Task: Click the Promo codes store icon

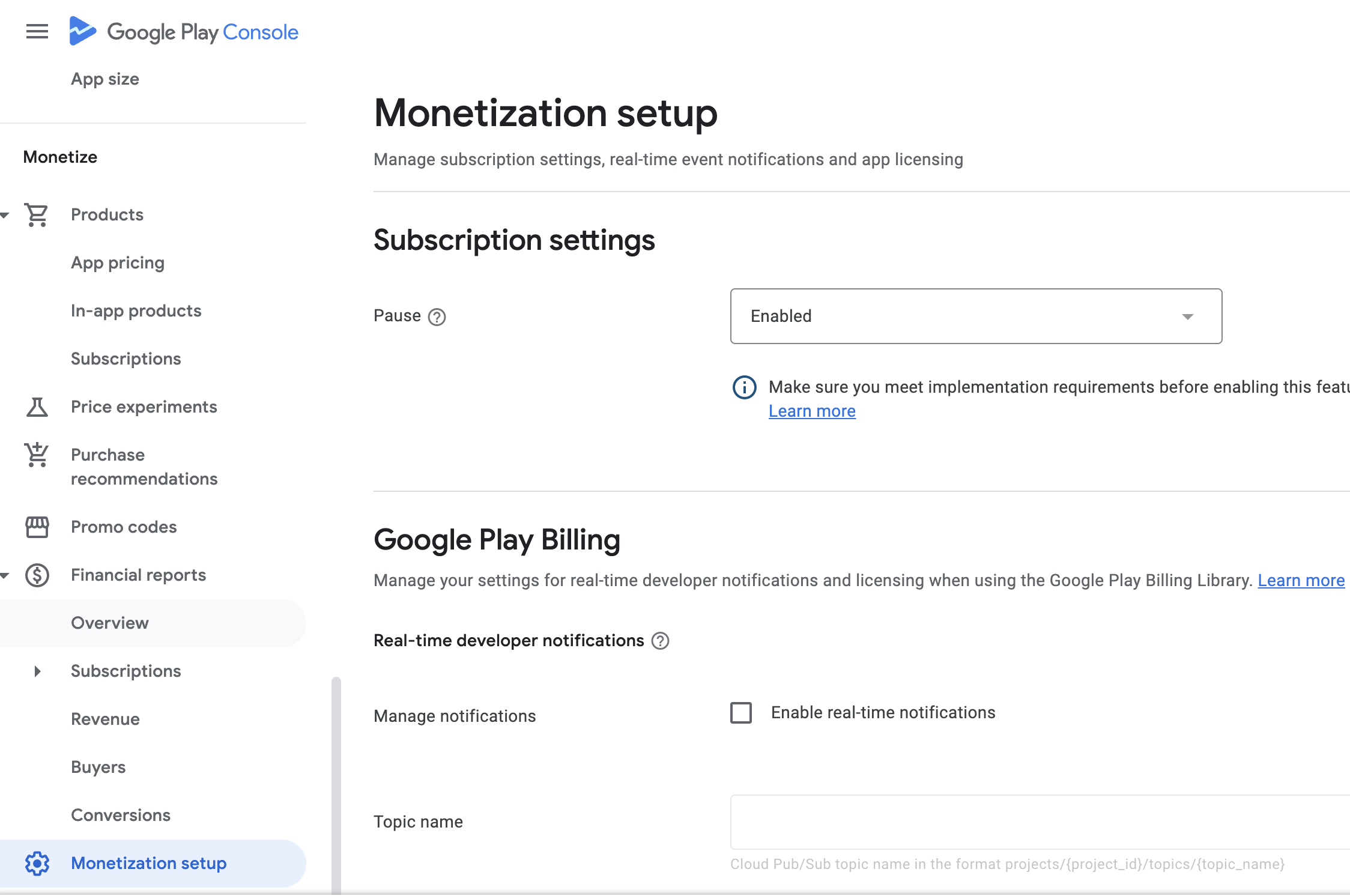Action: click(x=37, y=527)
